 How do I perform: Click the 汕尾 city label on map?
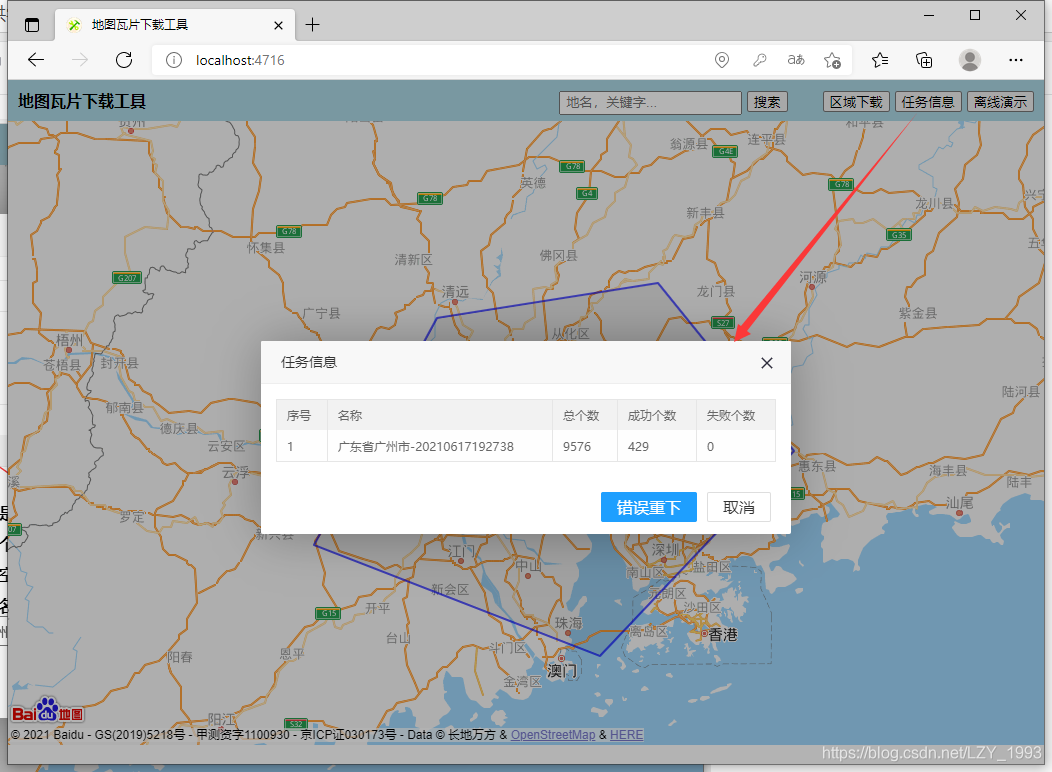[959, 502]
